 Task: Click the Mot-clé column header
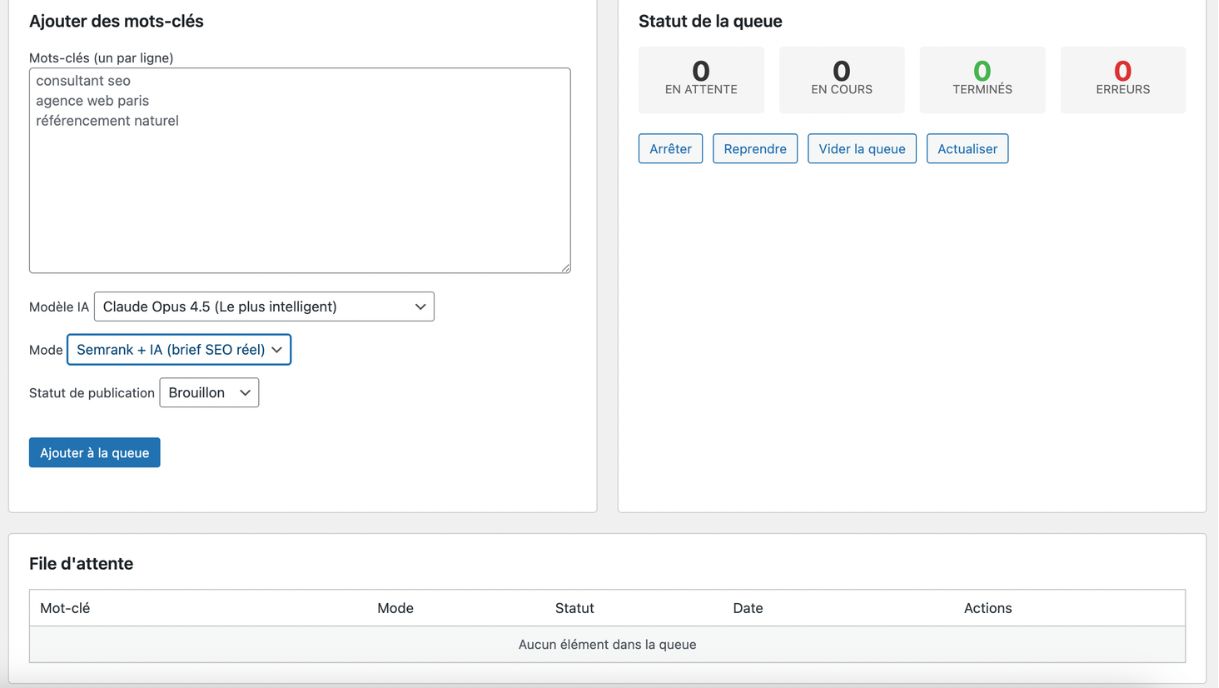[x=65, y=608]
